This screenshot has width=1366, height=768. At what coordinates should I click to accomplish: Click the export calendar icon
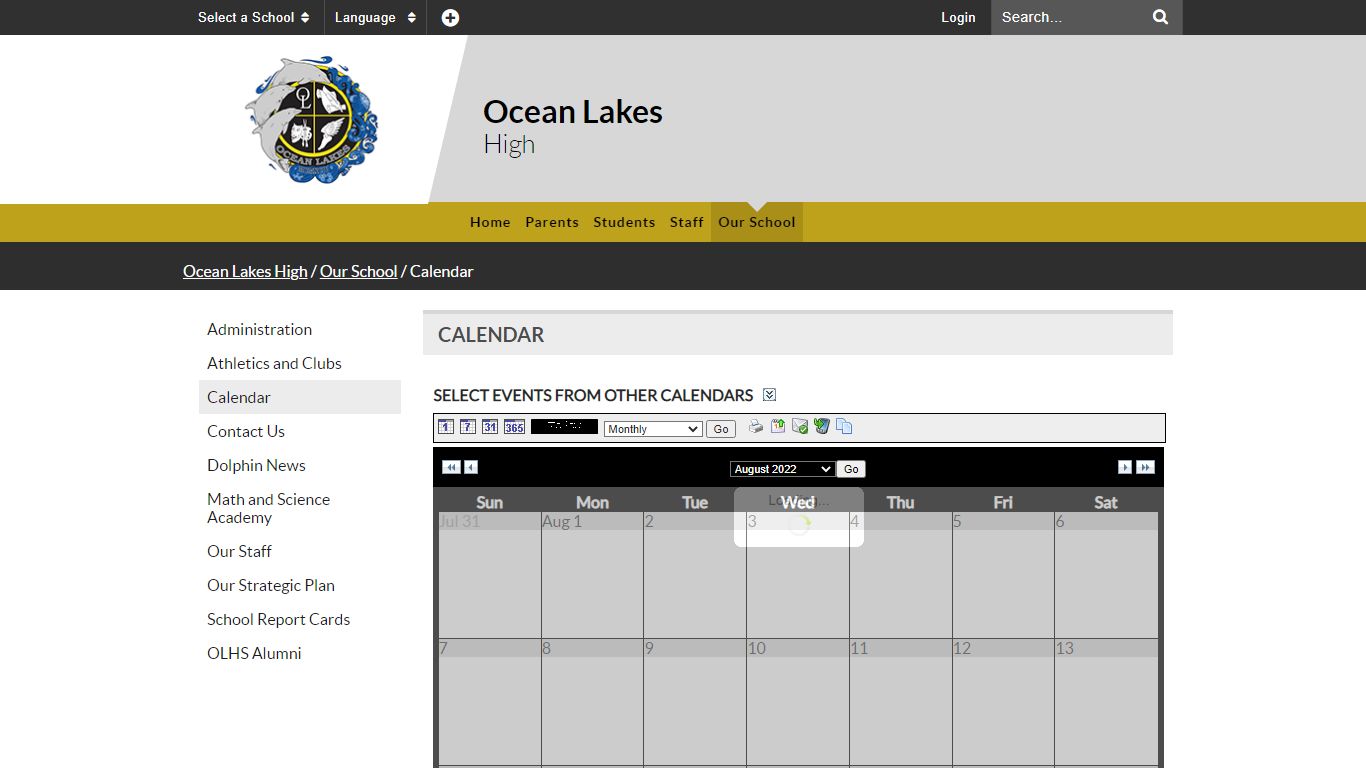[778, 427]
